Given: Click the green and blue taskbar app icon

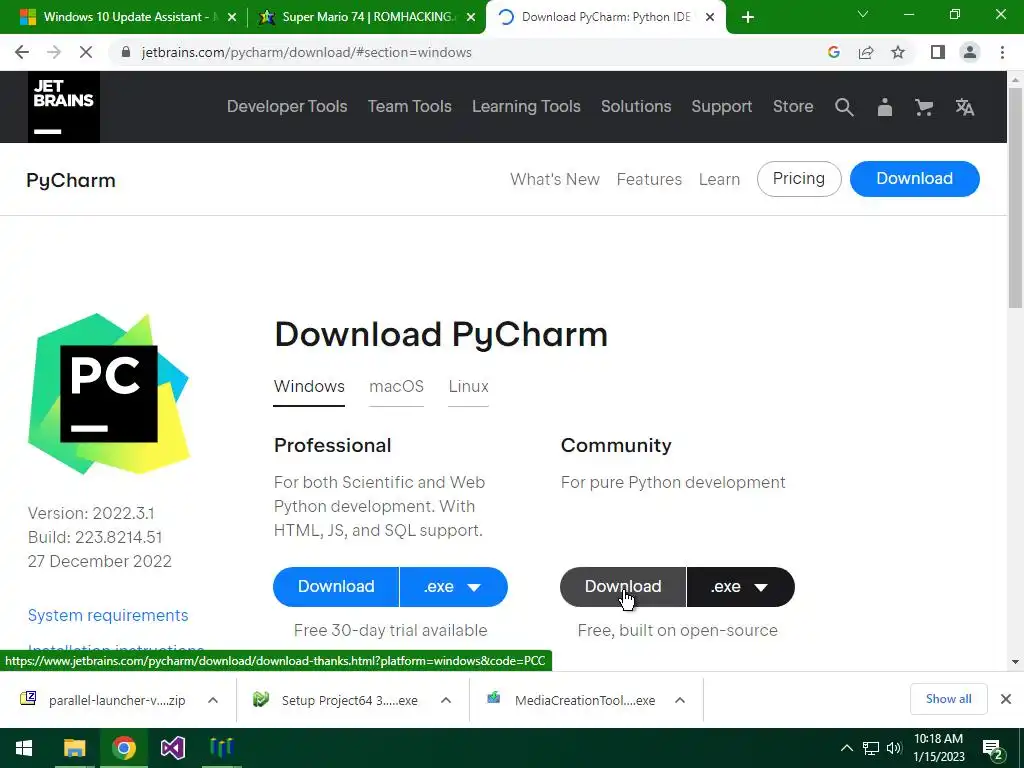Looking at the screenshot, I should click(x=221, y=748).
